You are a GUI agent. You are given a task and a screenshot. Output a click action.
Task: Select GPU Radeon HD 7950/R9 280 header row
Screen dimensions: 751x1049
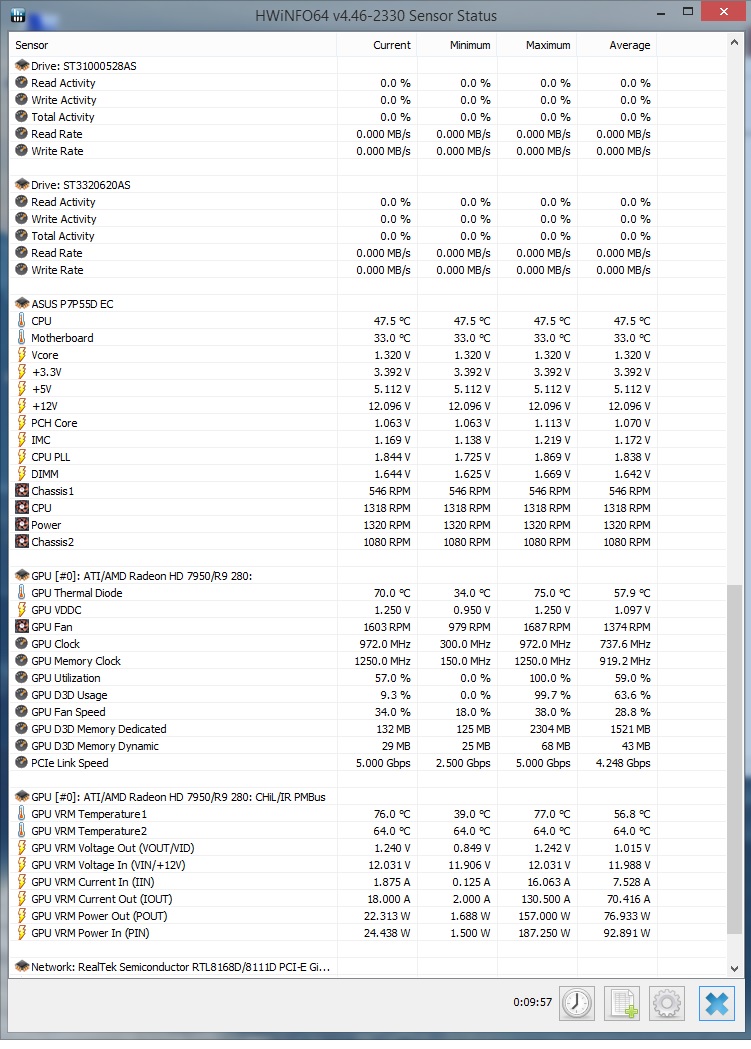point(368,576)
